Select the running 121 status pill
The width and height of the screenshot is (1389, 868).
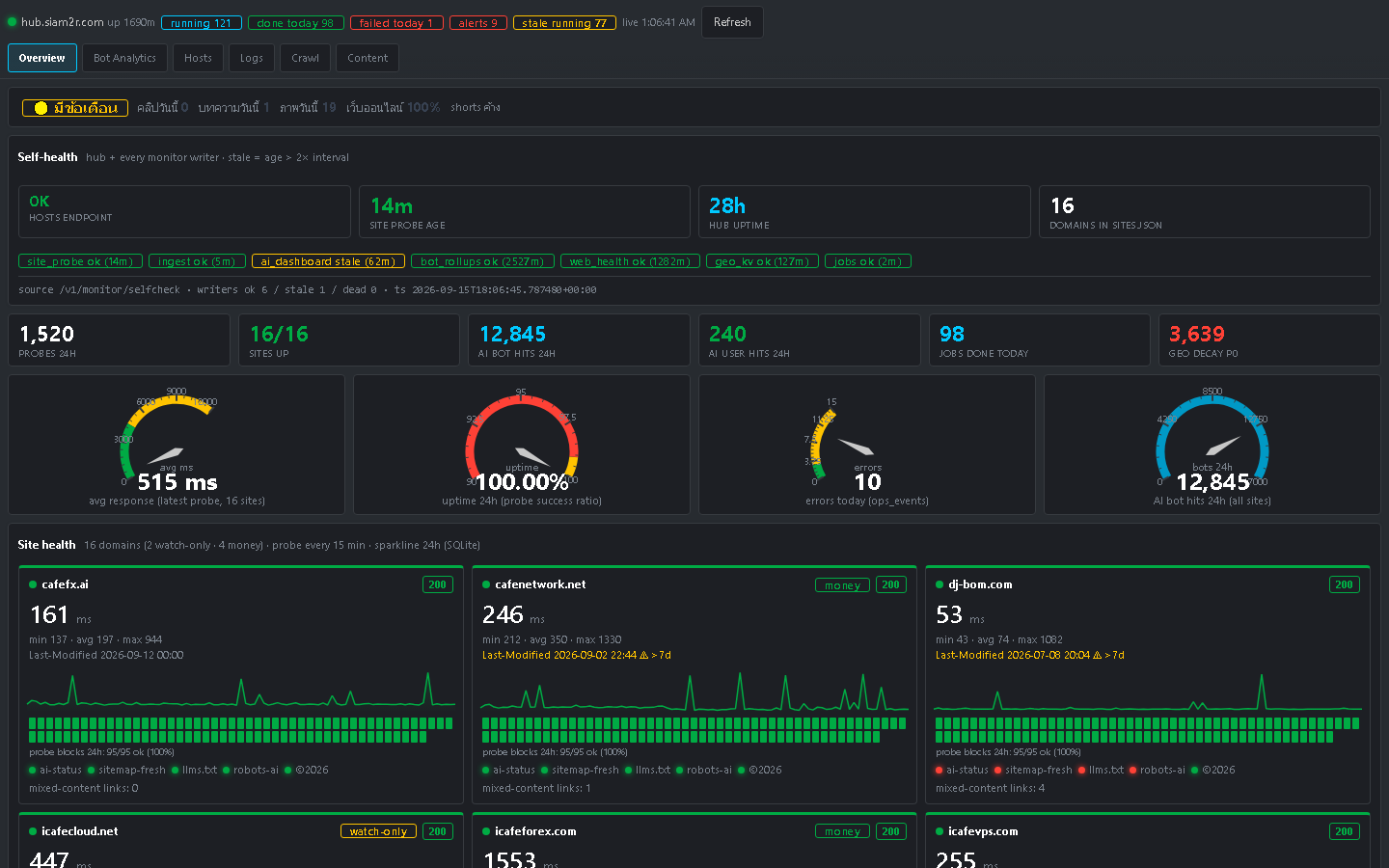pyautogui.click(x=202, y=23)
